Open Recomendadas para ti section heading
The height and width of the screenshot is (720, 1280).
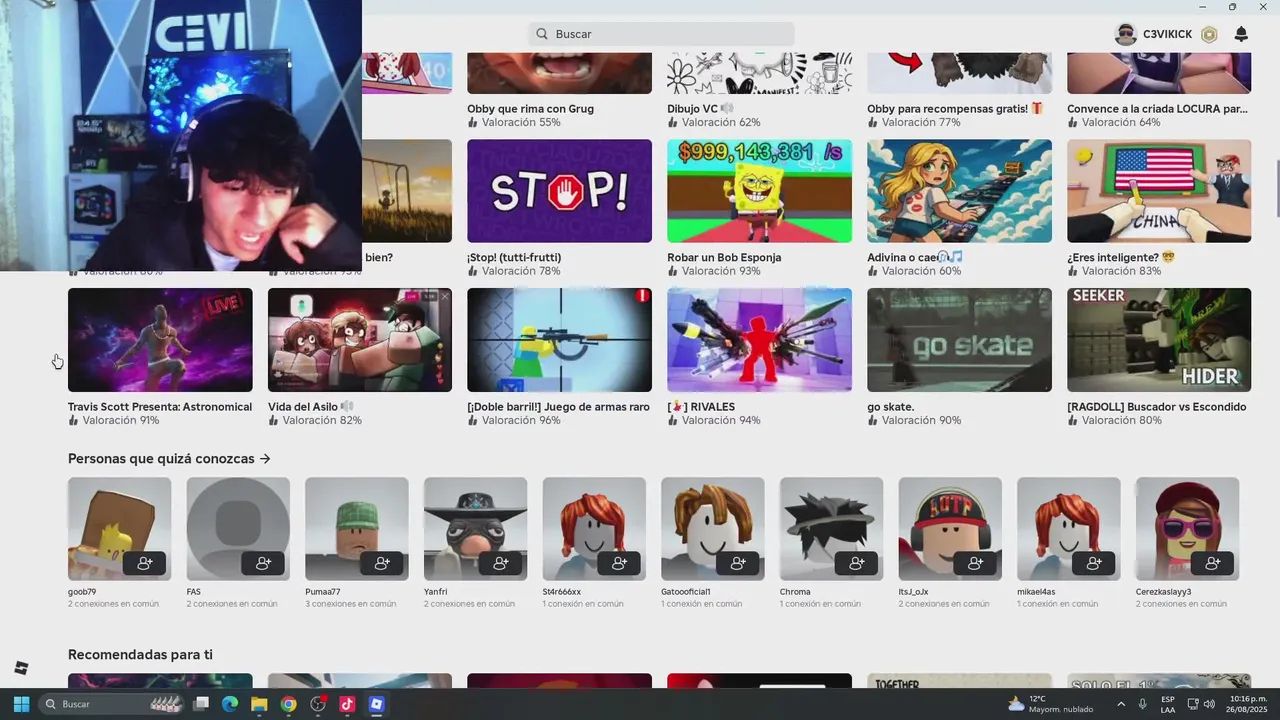[x=140, y=655]
